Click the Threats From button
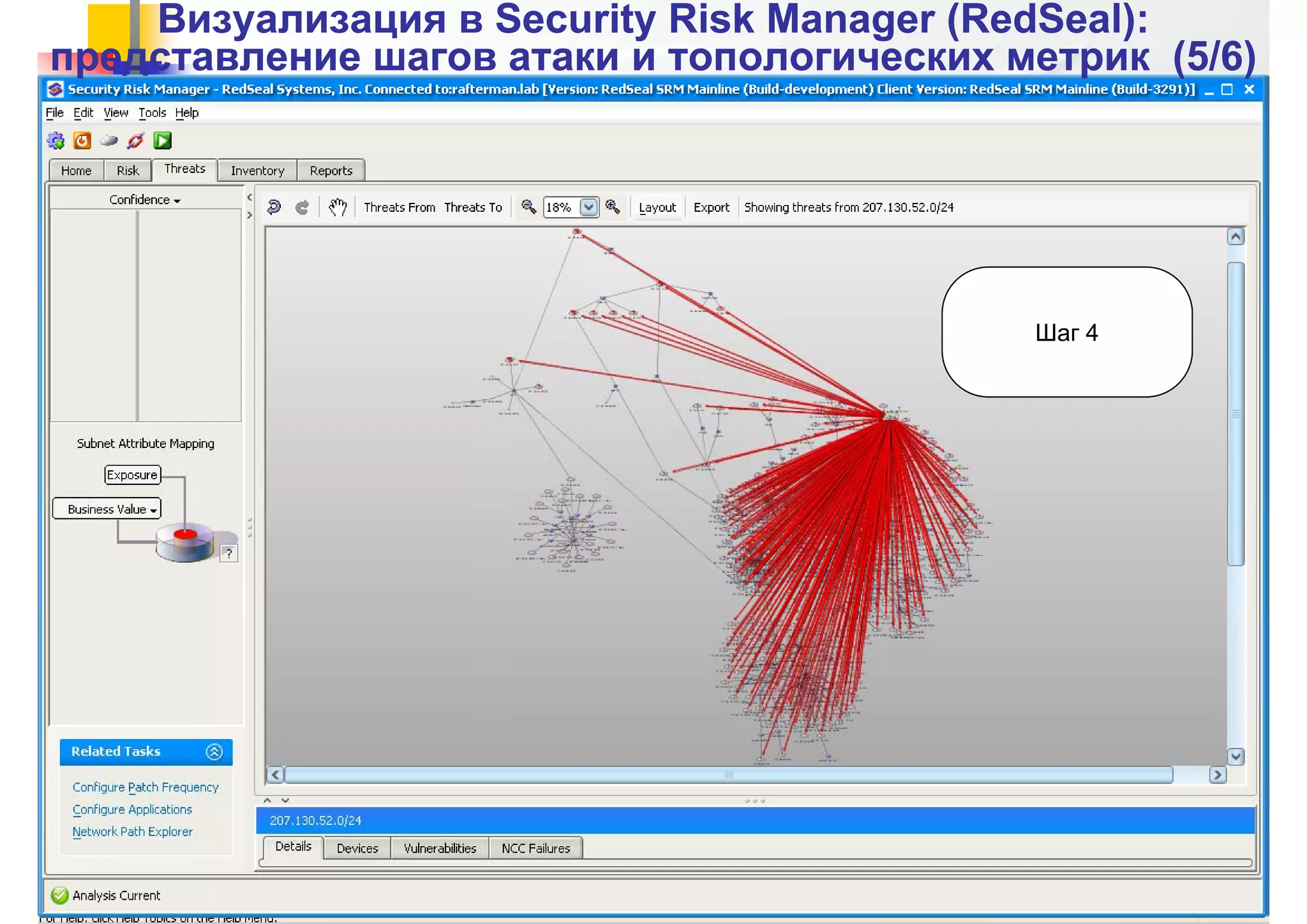 (x=400, y=207)
